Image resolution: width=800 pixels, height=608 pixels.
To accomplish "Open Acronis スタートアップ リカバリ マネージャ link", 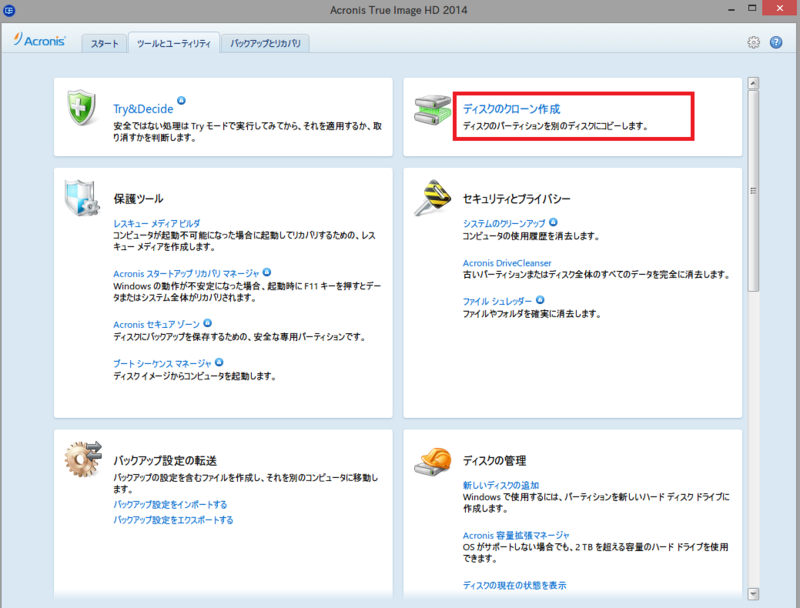I will pyautogui.click(x=186, y=274).
